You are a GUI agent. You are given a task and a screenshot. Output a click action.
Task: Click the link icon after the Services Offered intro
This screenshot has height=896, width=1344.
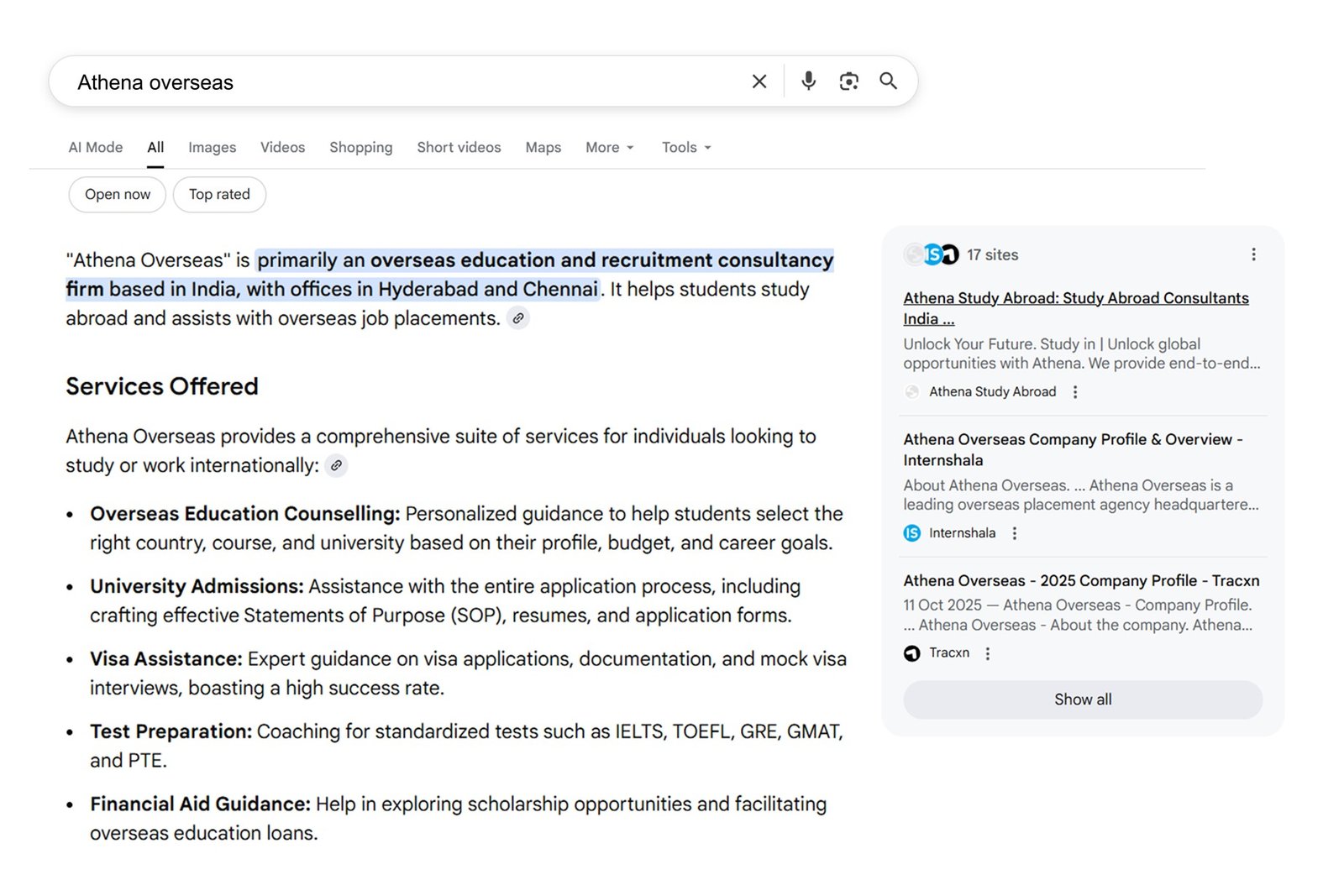tap(336, 465)
